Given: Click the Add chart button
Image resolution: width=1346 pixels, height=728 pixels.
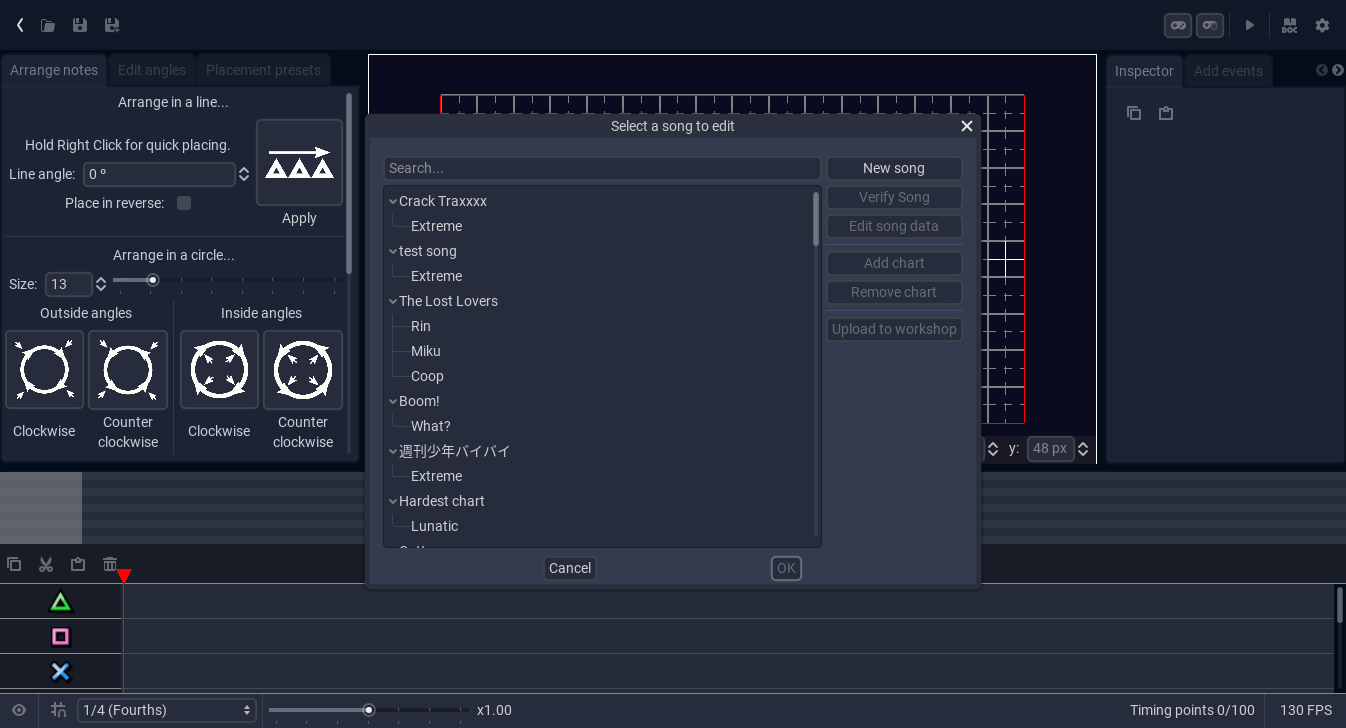Looking at the screenshot, I should 894,263.
